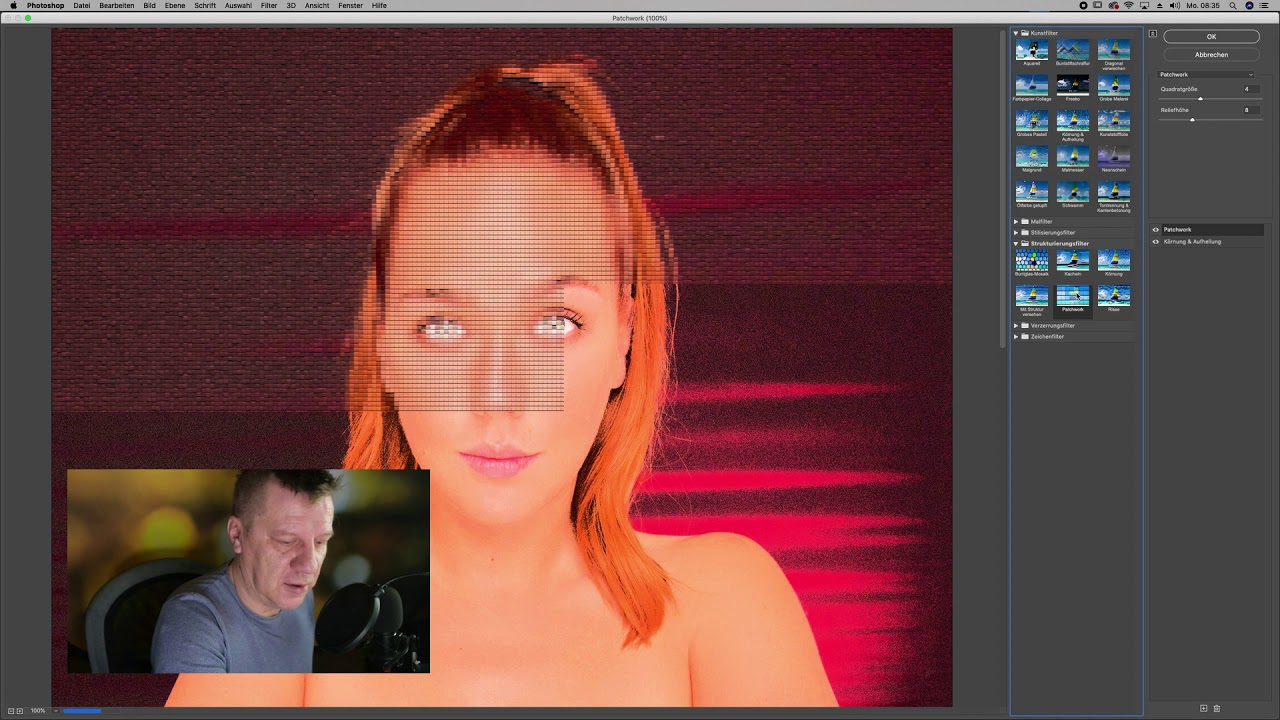Open macOS Spotlight search
Screen dimensions: 1280x720
point(1233,6)
